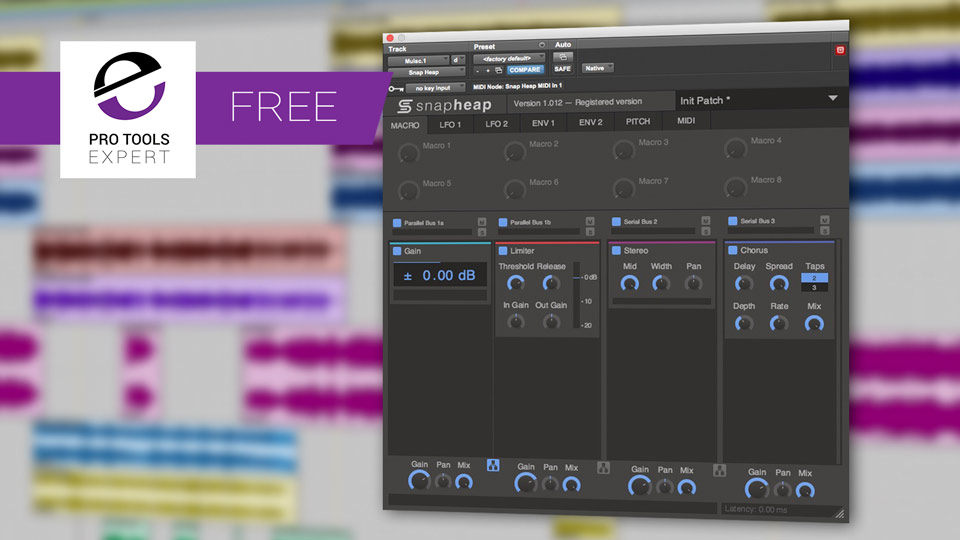The height and width of the screenshot is (540, 960).
Task: Click the 0.00 dB gain value field
Action: [440, 276]
